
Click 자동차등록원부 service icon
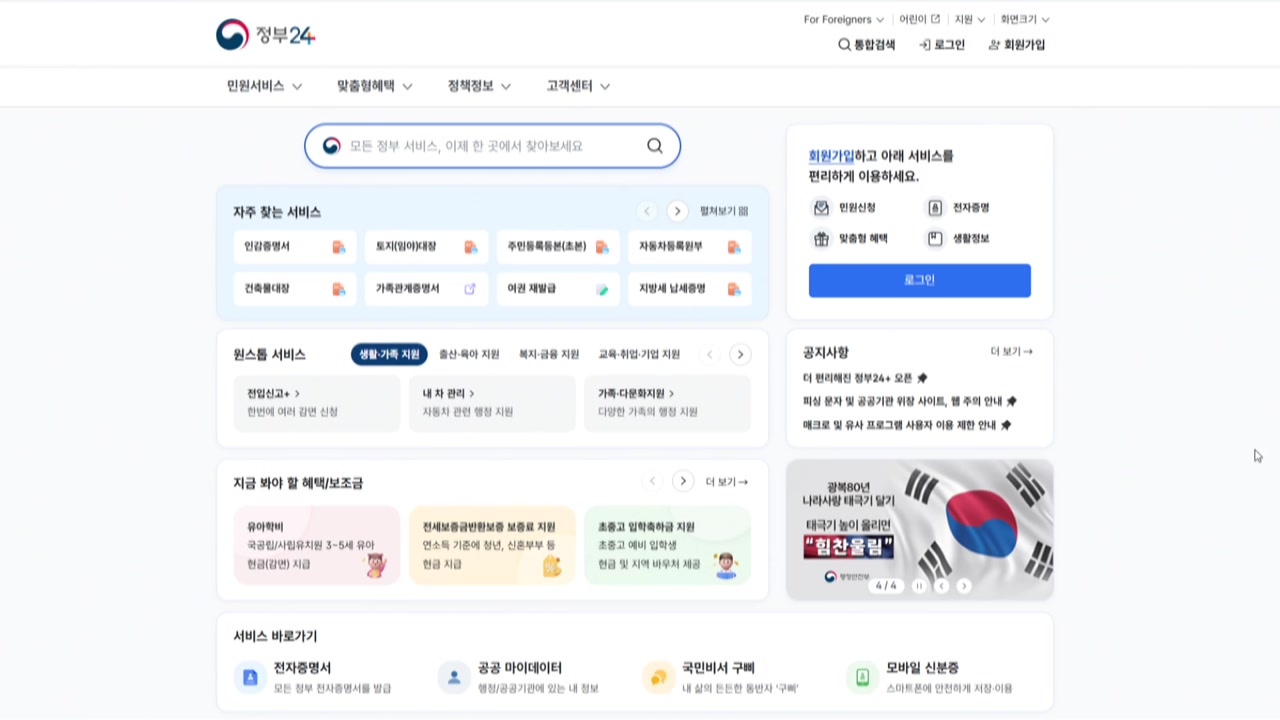pos(734,247)
